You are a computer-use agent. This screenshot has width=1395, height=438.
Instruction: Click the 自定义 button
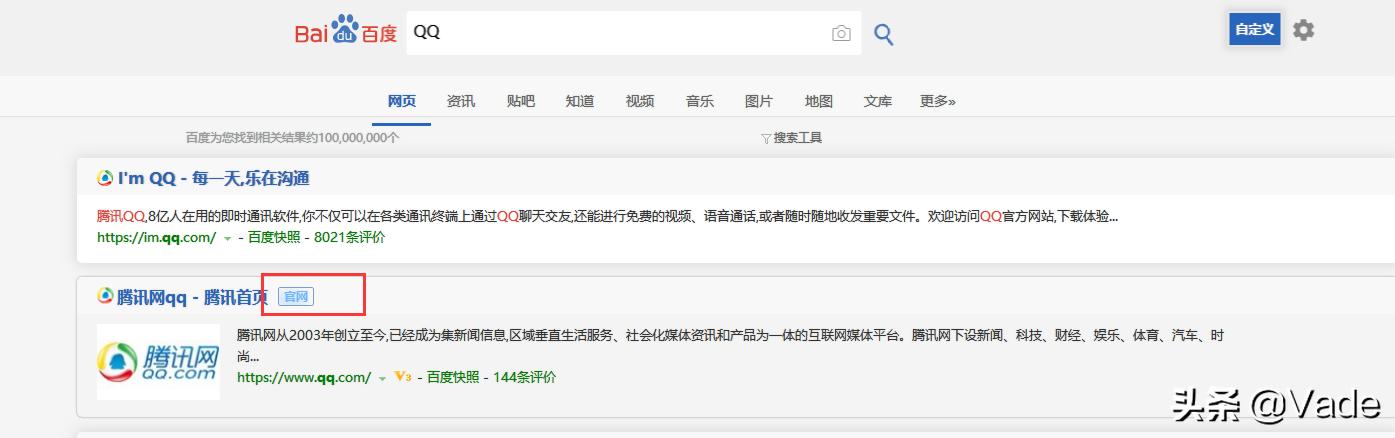[x=1255, y=30]
